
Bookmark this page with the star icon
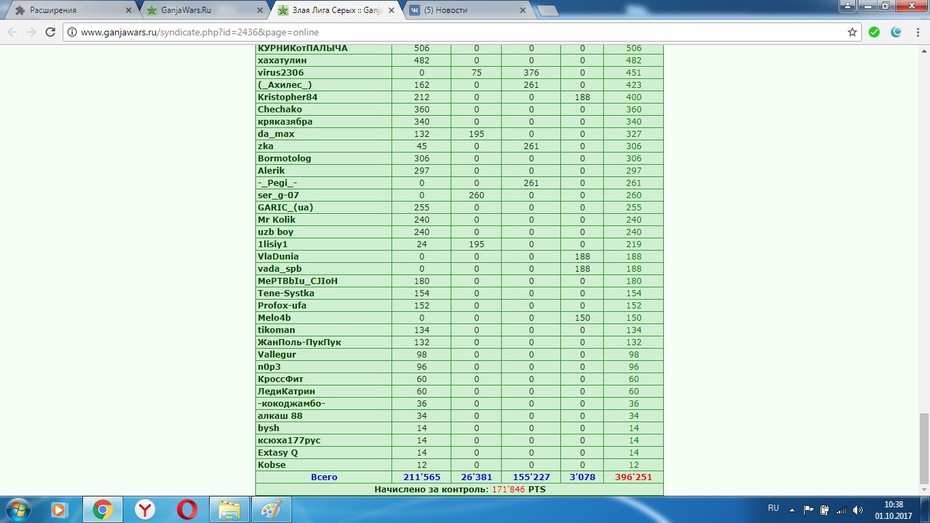pos(852,32)
